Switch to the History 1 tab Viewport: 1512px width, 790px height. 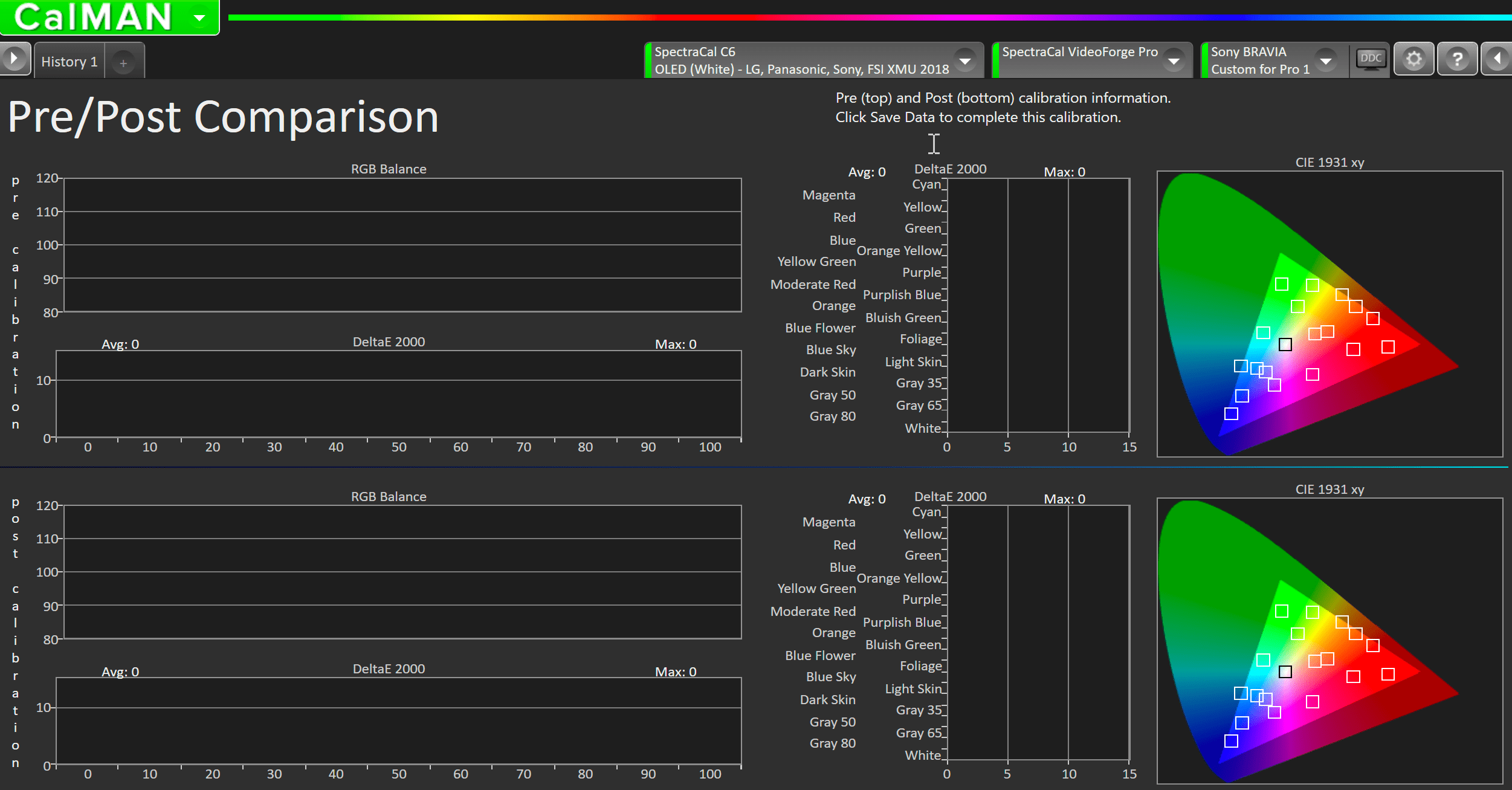pos(69,62)
